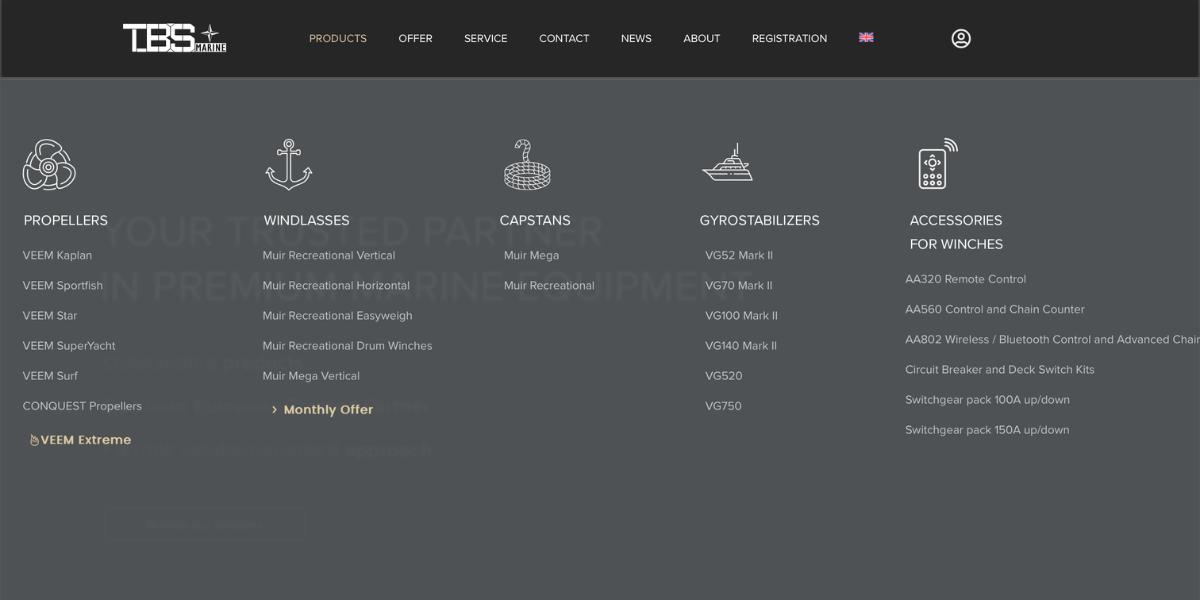The height and width of the screenshot is (600, 1200).
Task: Open Muir Recreational capstan link
Action: 549,285
